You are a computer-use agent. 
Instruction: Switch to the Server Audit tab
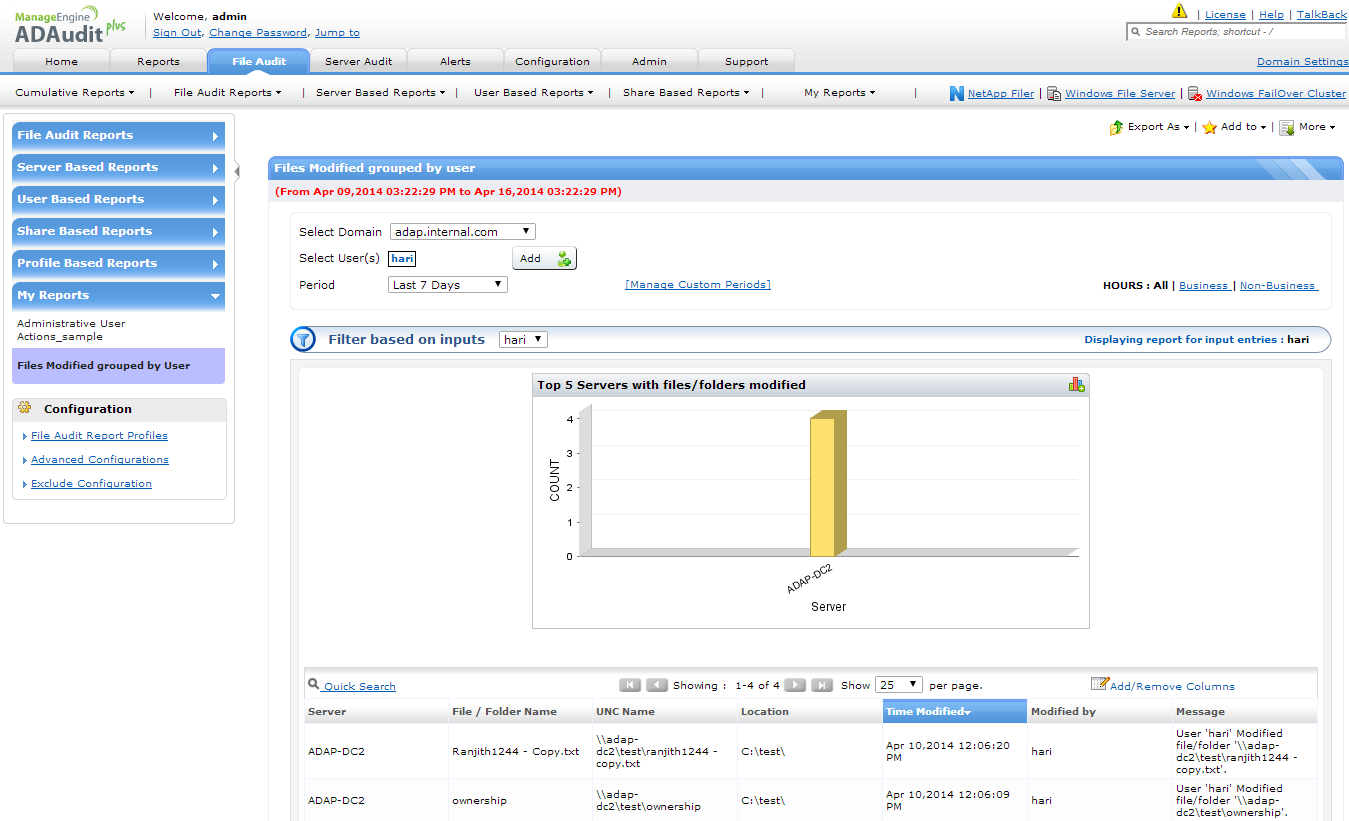click(358, 61)
